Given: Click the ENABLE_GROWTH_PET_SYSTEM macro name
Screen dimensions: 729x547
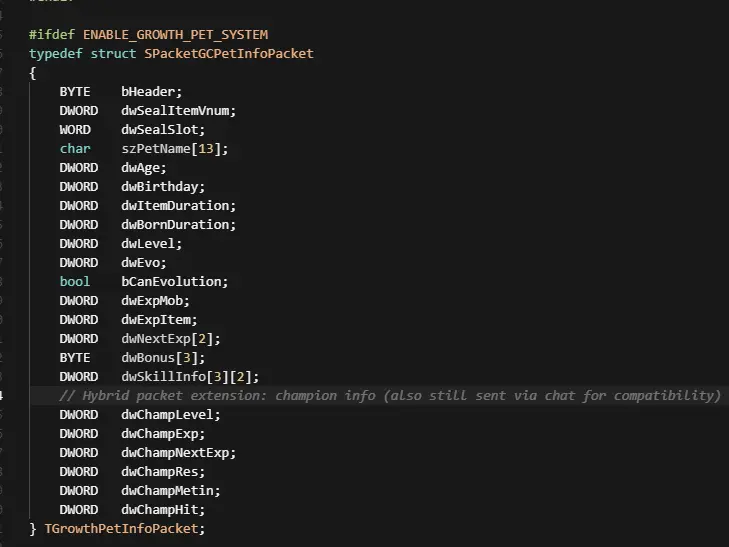Looking at the screenshot, I should 175,34.
